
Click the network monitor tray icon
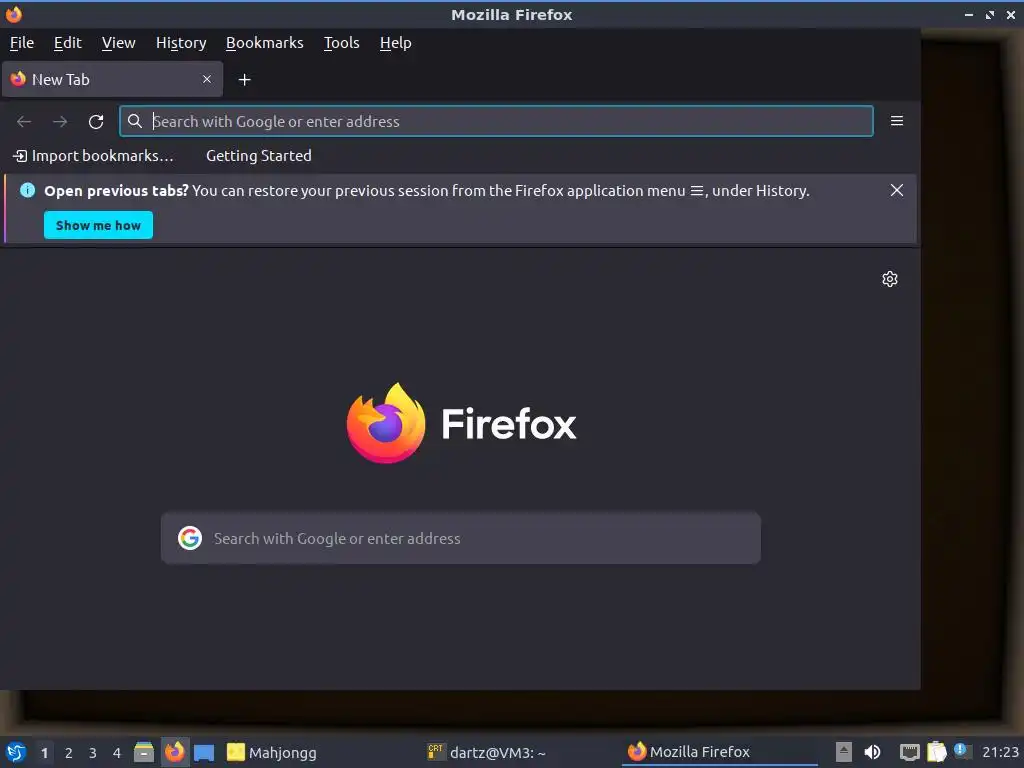[909, 752]
